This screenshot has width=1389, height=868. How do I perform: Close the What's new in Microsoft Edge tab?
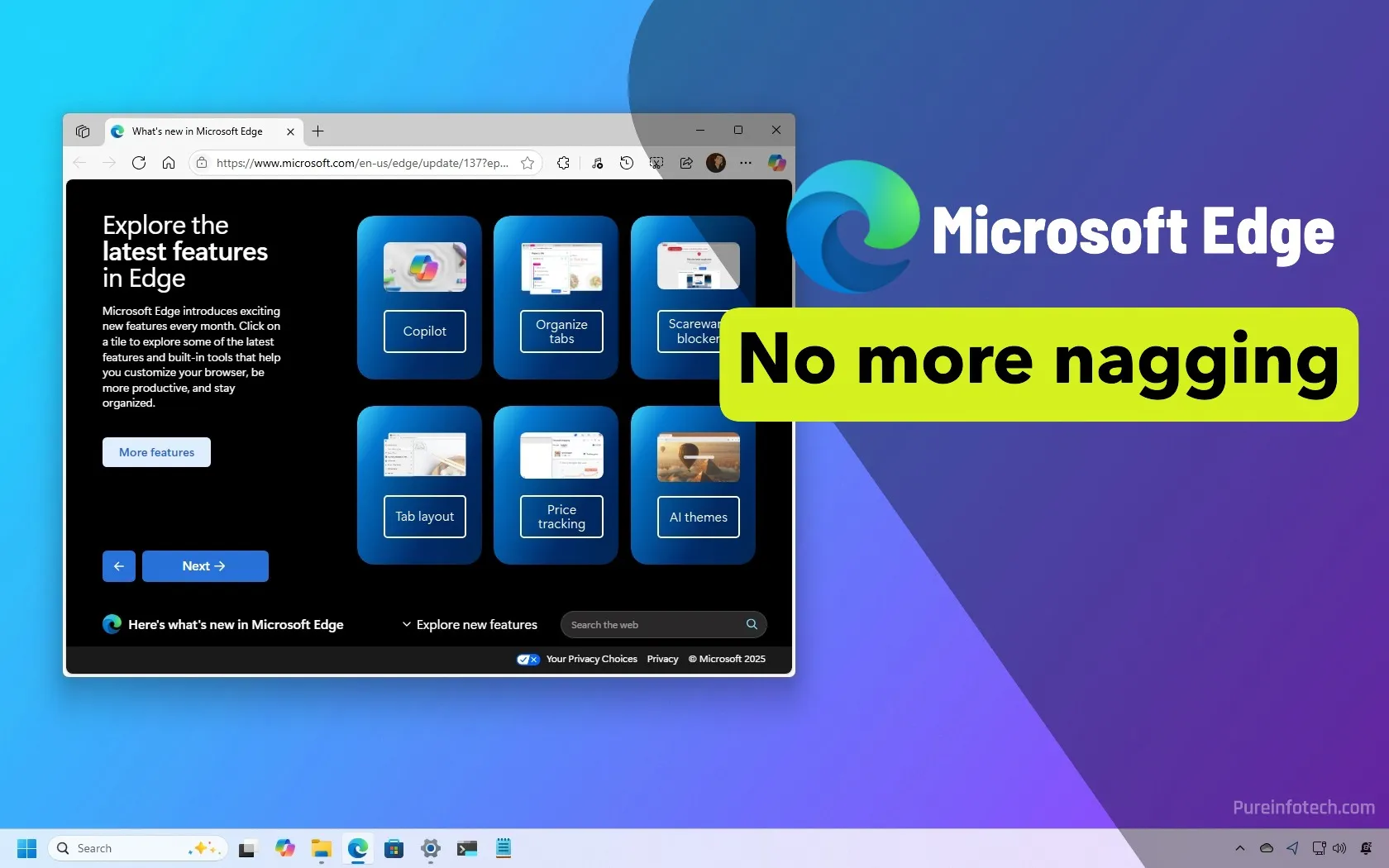pos(290,131)
